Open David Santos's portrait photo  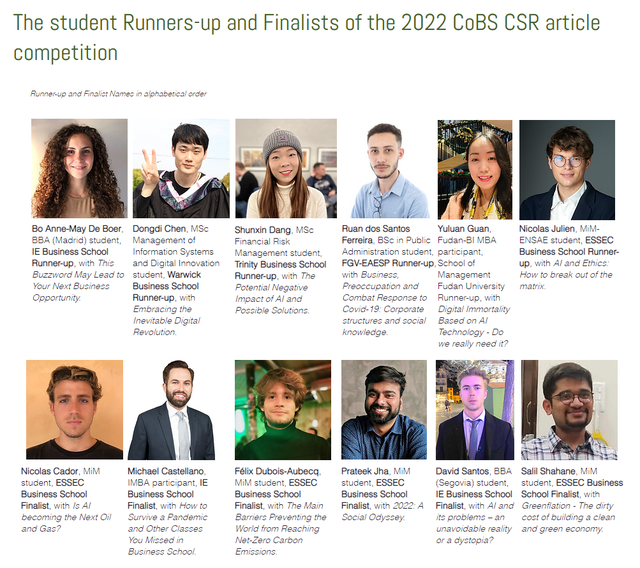coord(475,410)
